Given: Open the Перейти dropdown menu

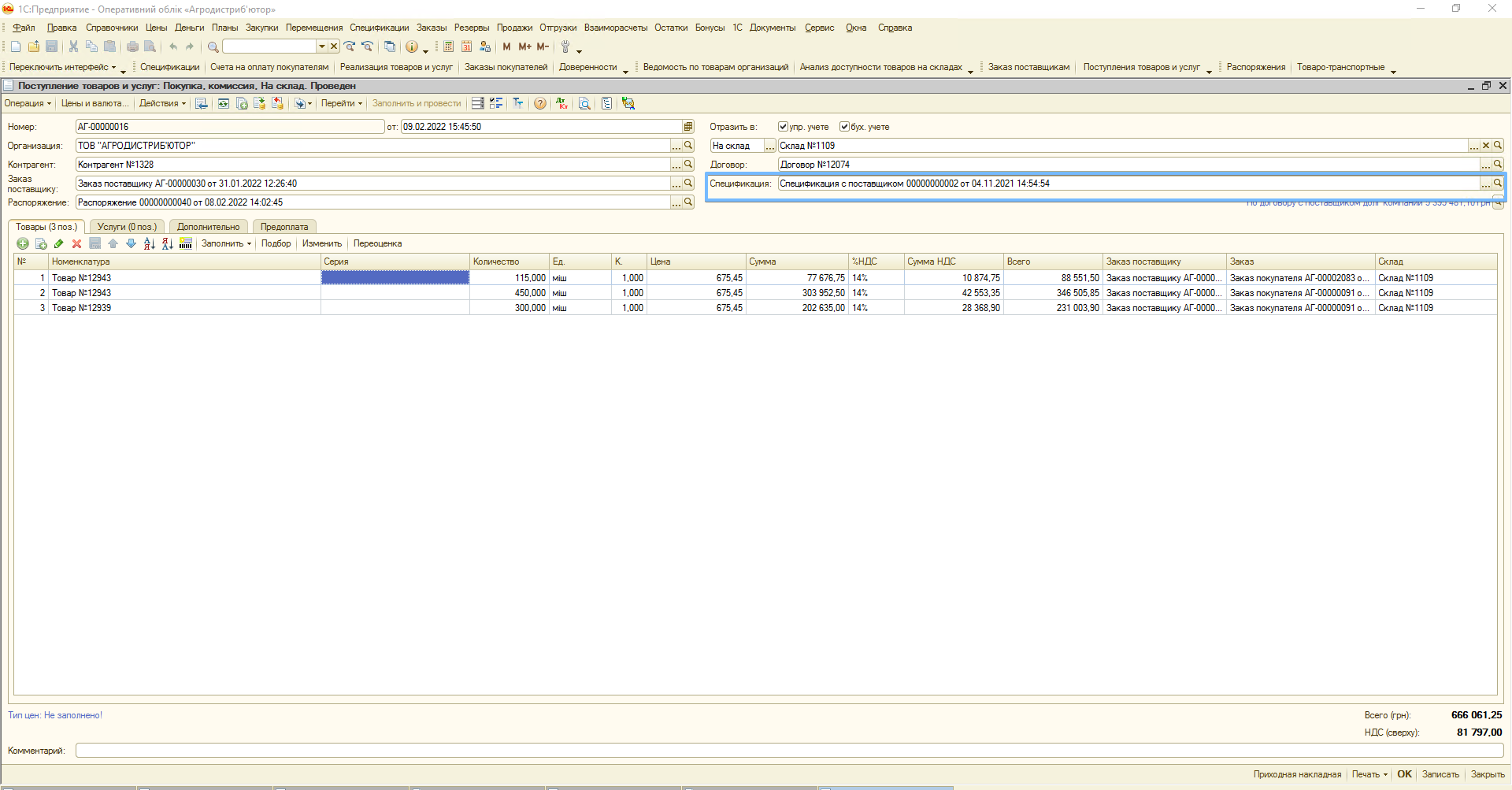Looking at the screenshot, I should coord(342,104).
